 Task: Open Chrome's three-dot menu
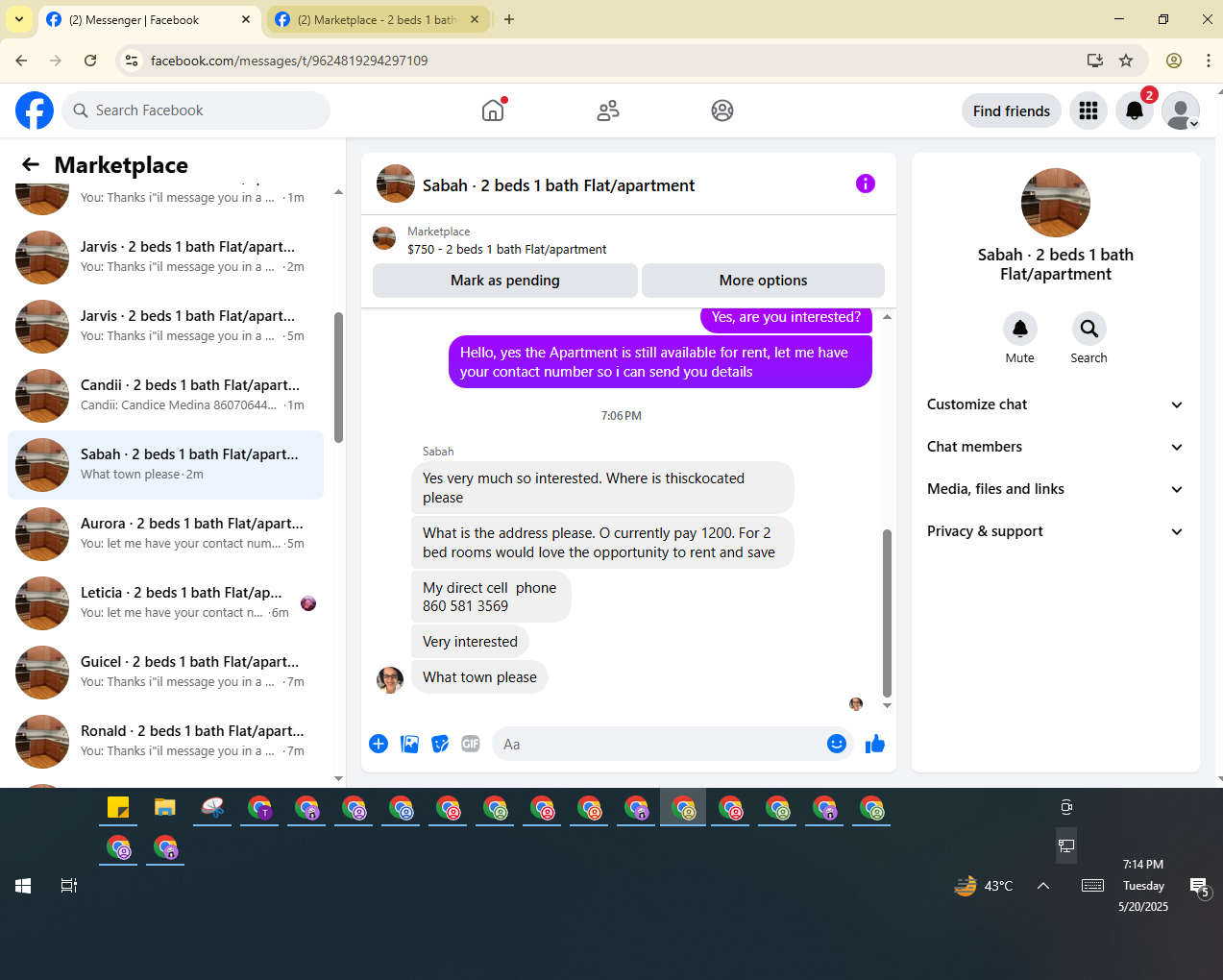[x=1208, y=61]
